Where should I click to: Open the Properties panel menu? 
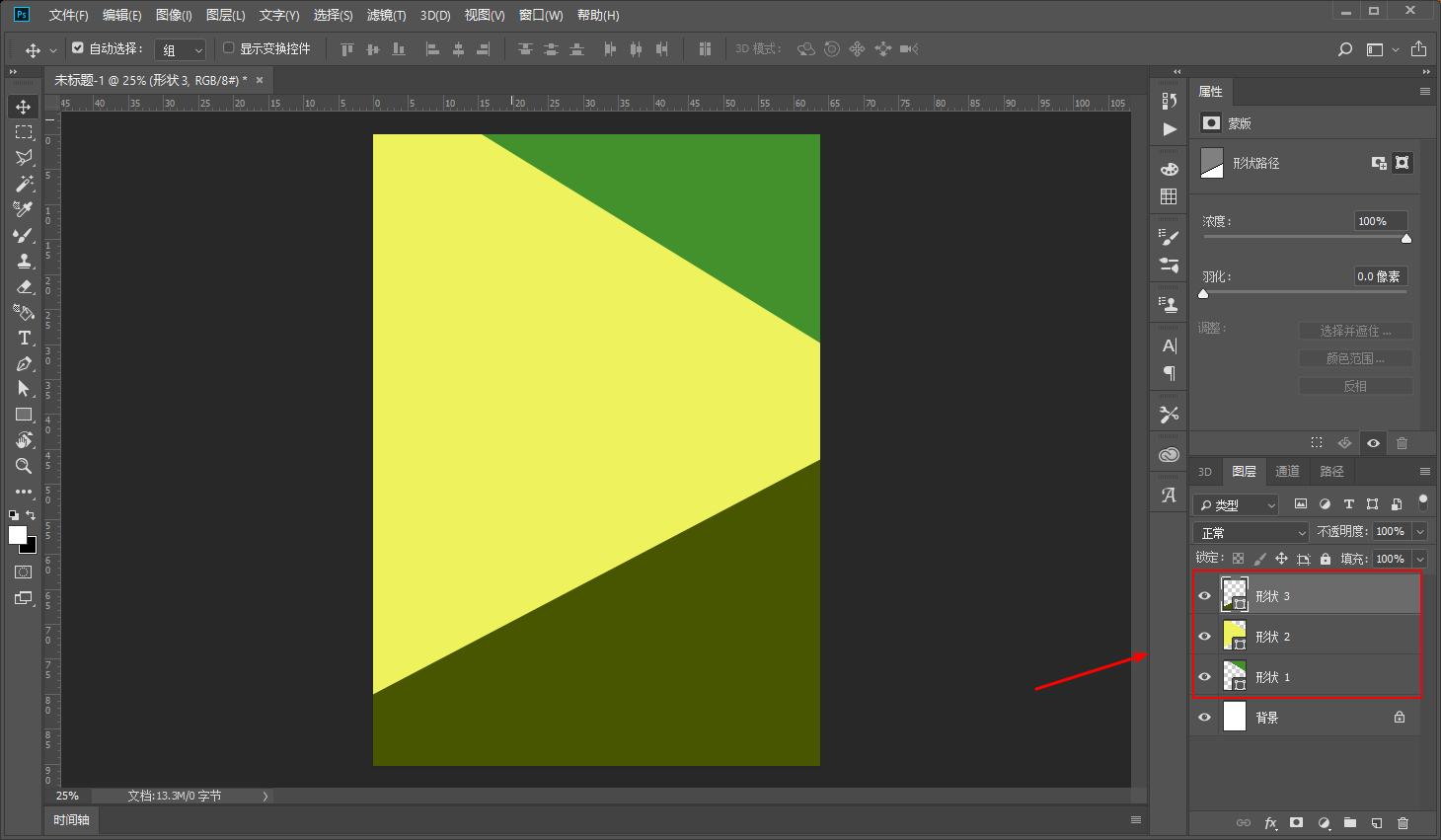[x=1425, y=91]
